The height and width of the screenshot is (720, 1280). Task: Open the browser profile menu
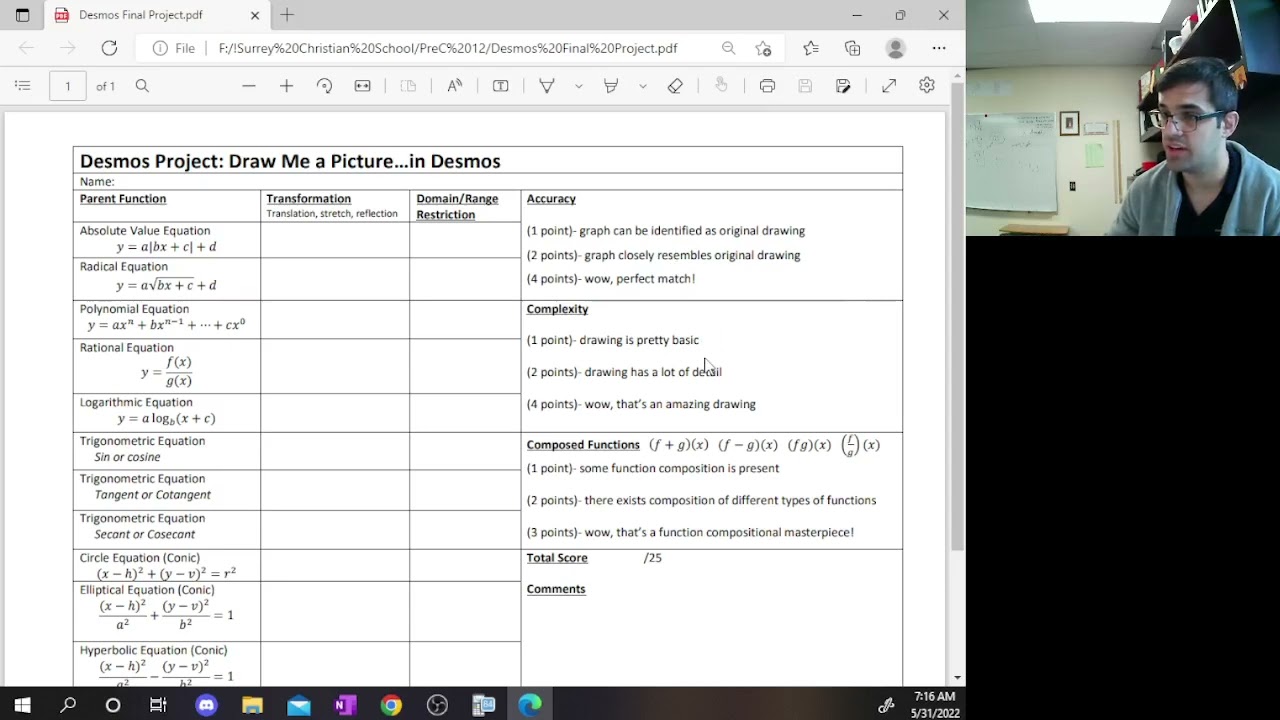pos(896,48)
